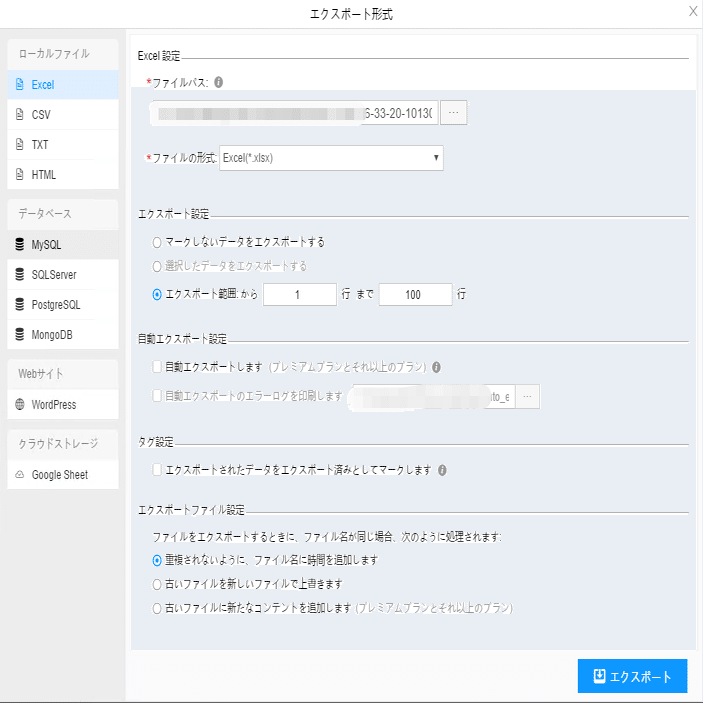Enable the 自動エクスポートします checkbox
The height and width of the screenshot is (703, 703).
click(156, 367)
